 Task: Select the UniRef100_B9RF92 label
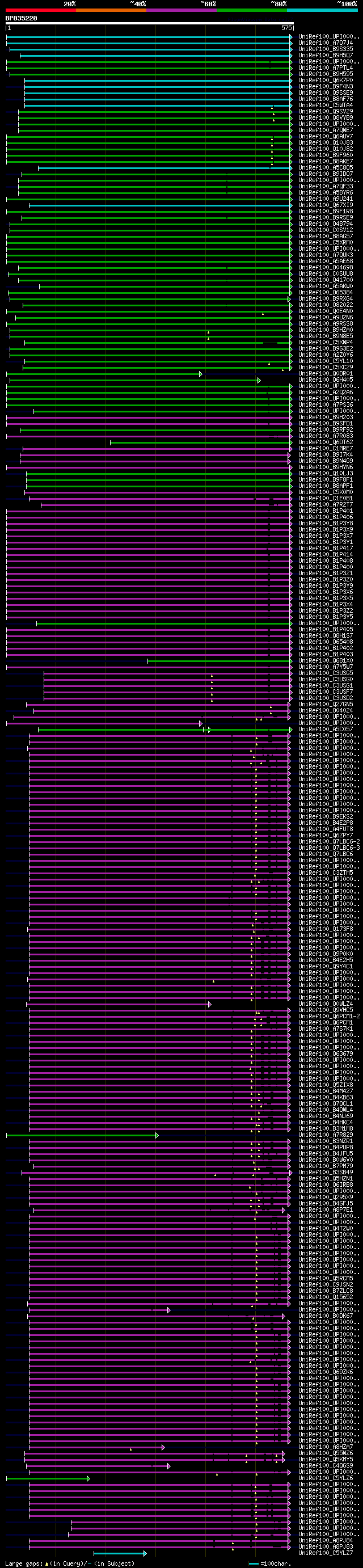[325, 430]
